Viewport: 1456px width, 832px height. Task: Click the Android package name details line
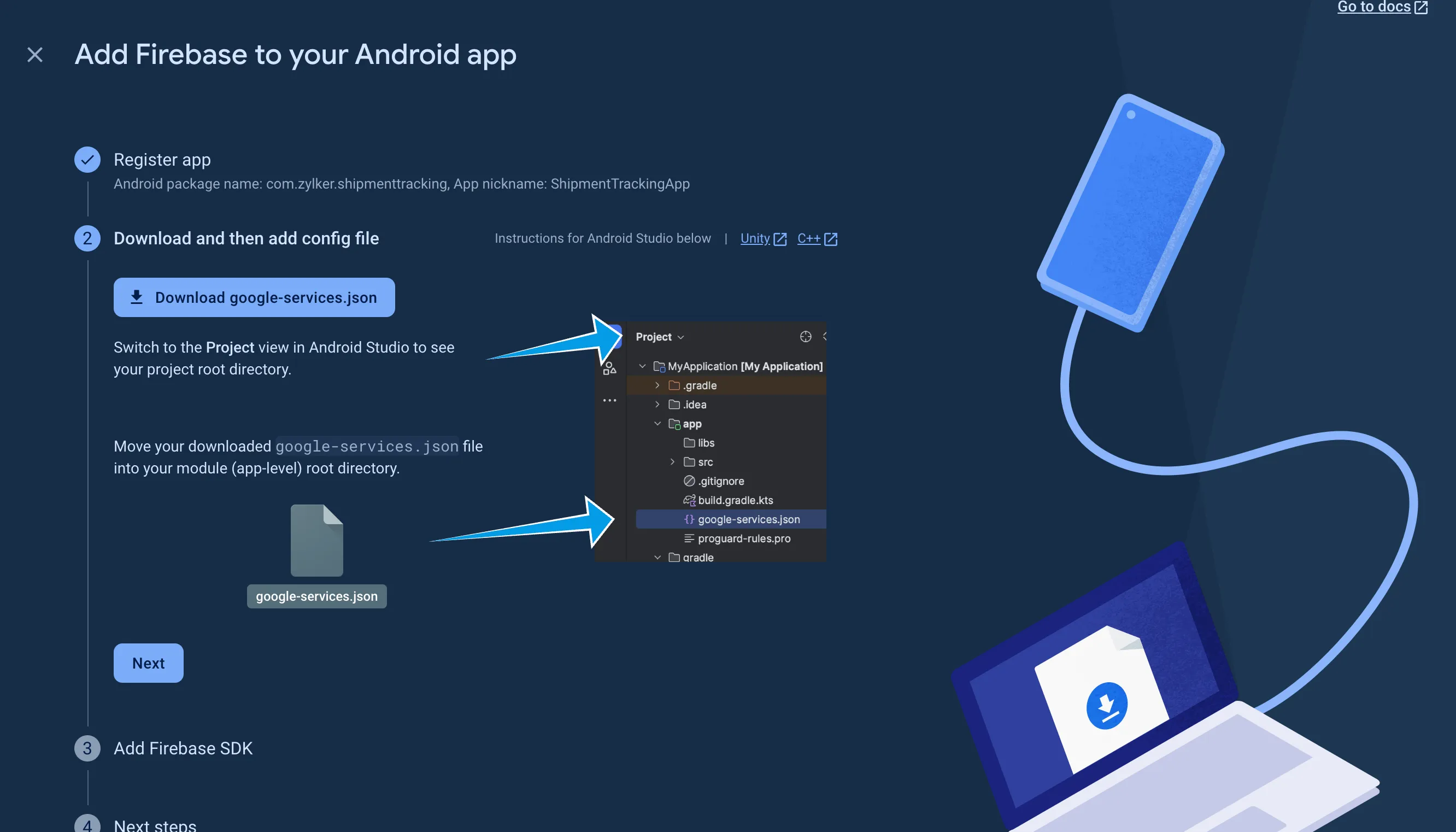(402, 184)
